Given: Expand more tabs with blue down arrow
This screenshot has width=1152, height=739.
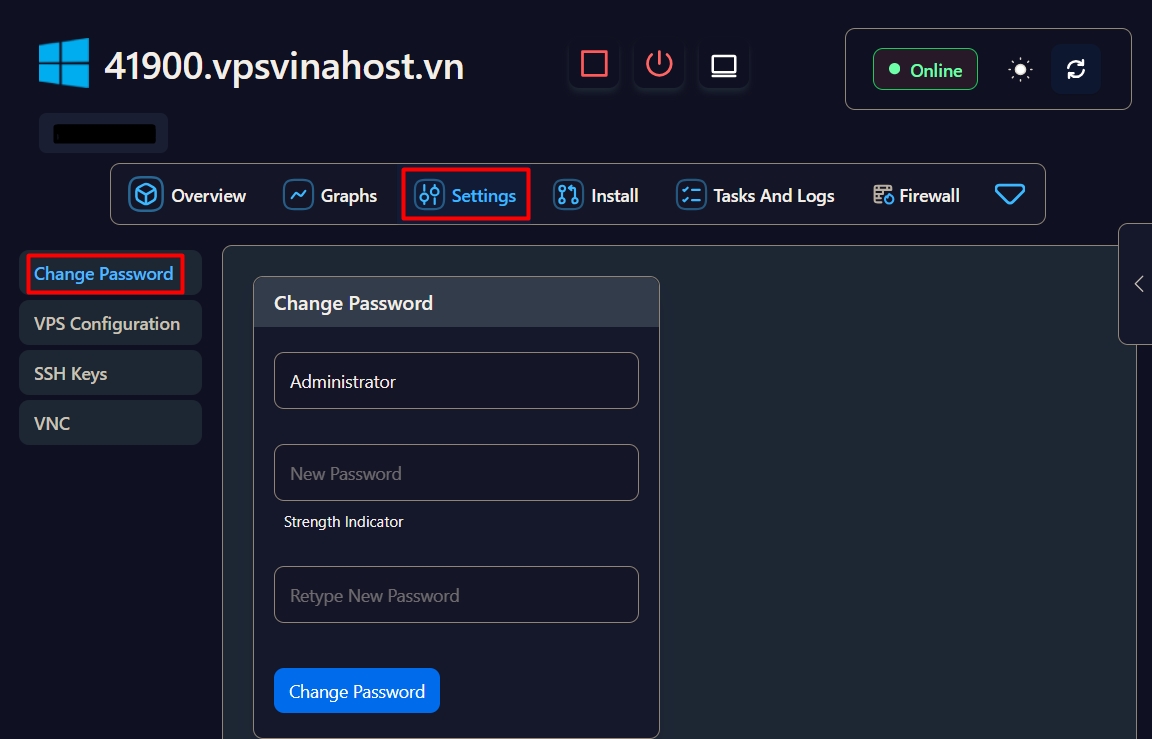Looking at the screenshot, I should 1010,194.
